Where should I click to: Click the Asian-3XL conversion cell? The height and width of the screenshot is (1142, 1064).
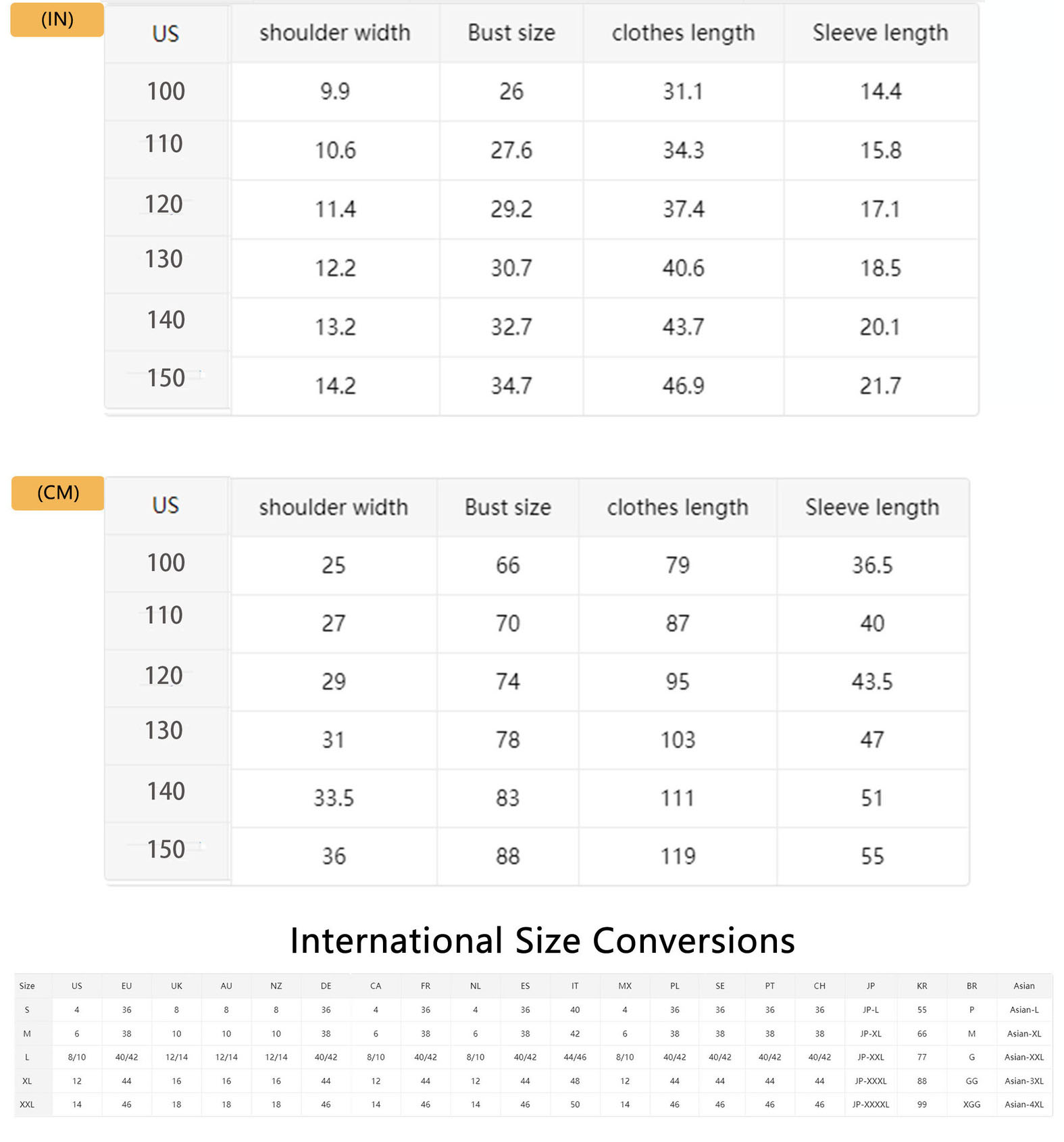click(x=1023, y=1081)
